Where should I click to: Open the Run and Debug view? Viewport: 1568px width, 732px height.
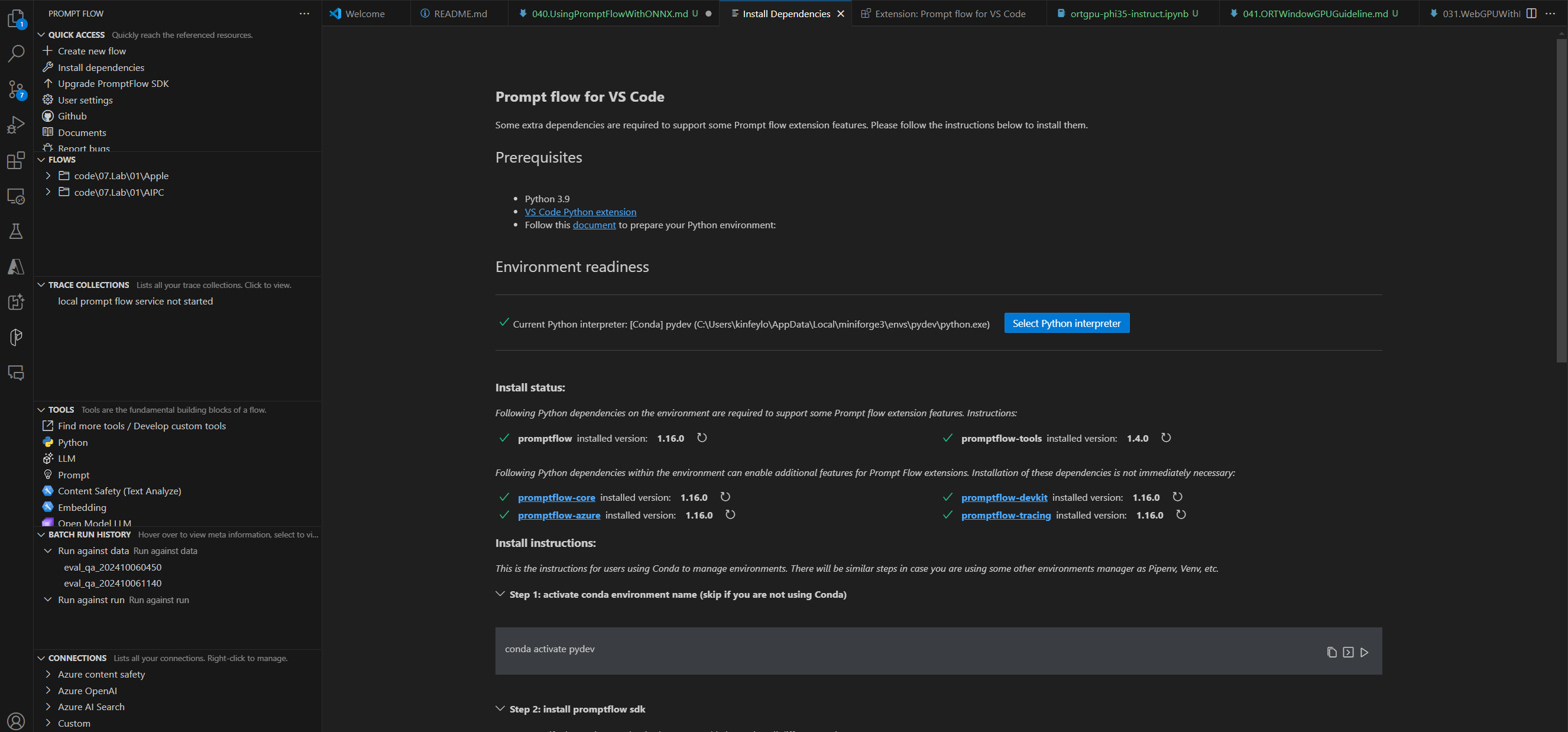coord(16,125)
